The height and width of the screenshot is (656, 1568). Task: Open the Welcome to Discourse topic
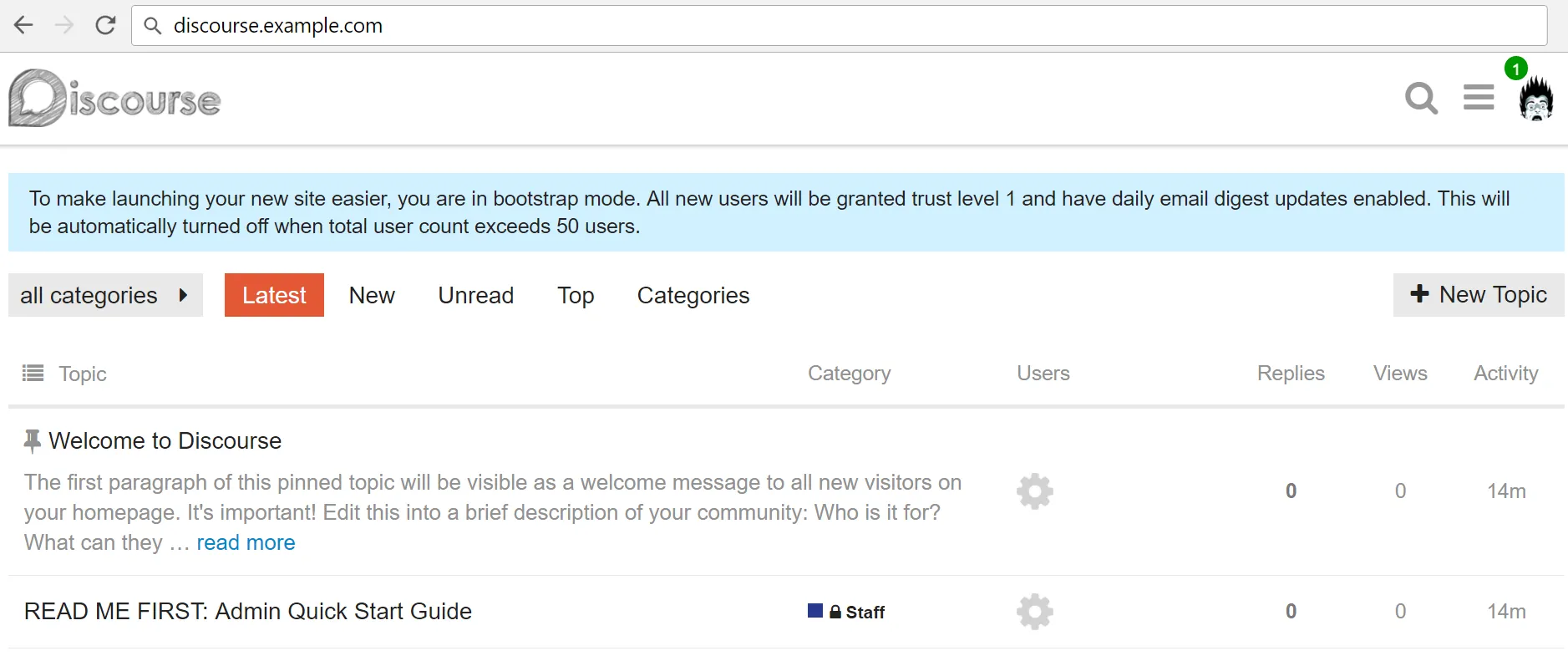coord(165,440)
